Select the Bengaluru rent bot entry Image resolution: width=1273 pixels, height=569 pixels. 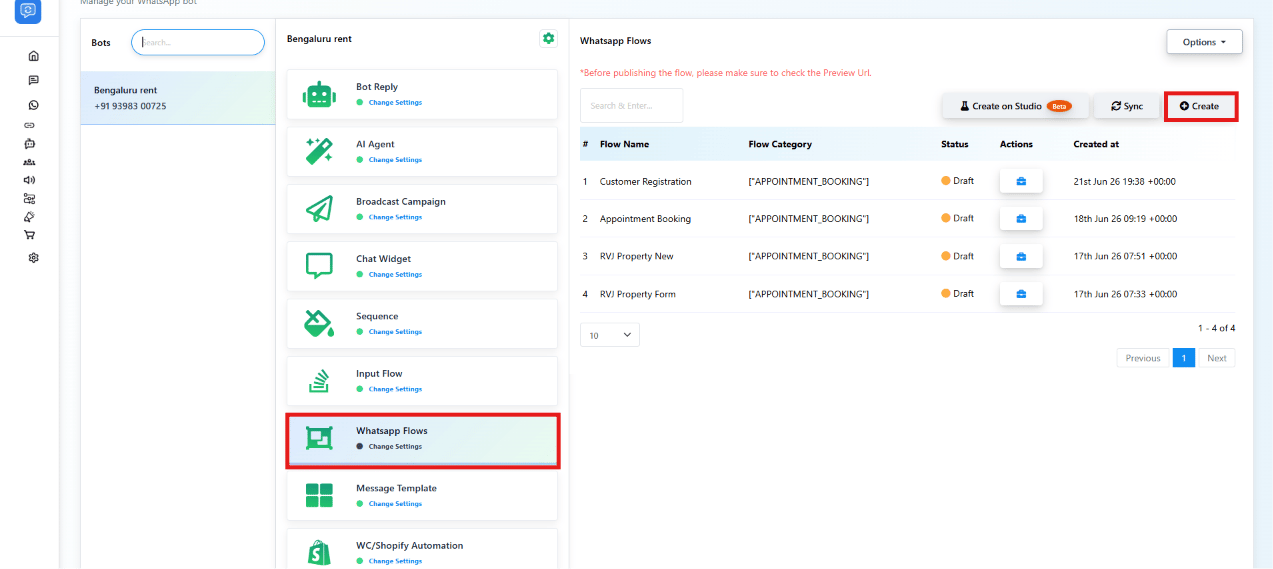pos(178,98)
